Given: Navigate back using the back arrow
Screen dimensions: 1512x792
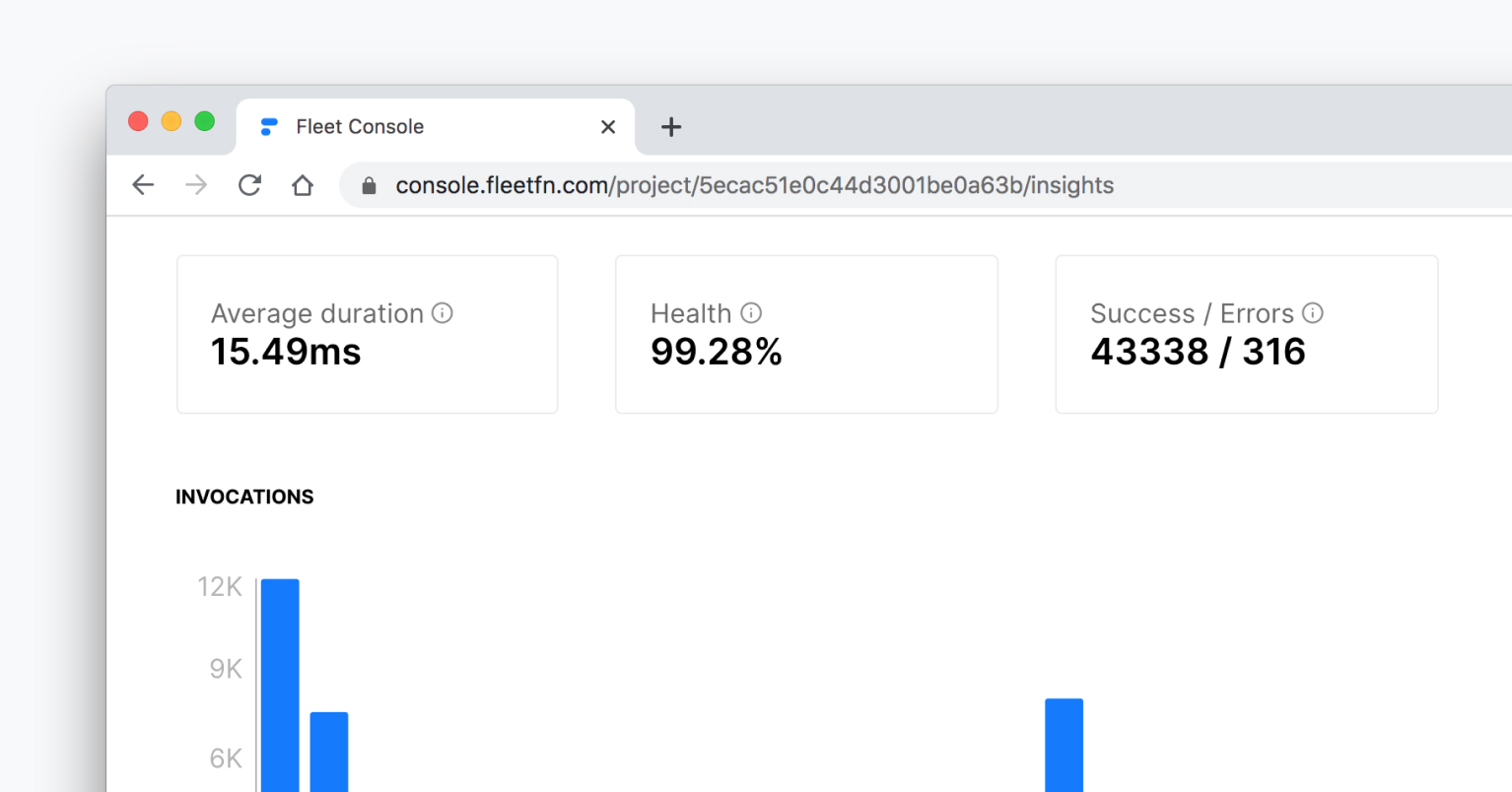Looking at the screenshot, I should click(x=143, y=184).
